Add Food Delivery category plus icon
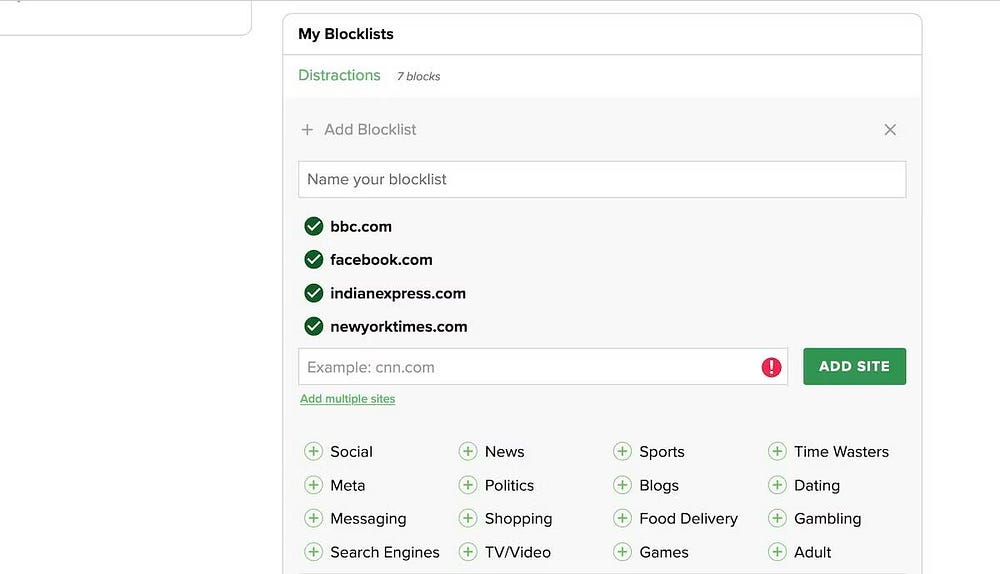The width and height of the screenshot is (1000, 574). point(622,519)
